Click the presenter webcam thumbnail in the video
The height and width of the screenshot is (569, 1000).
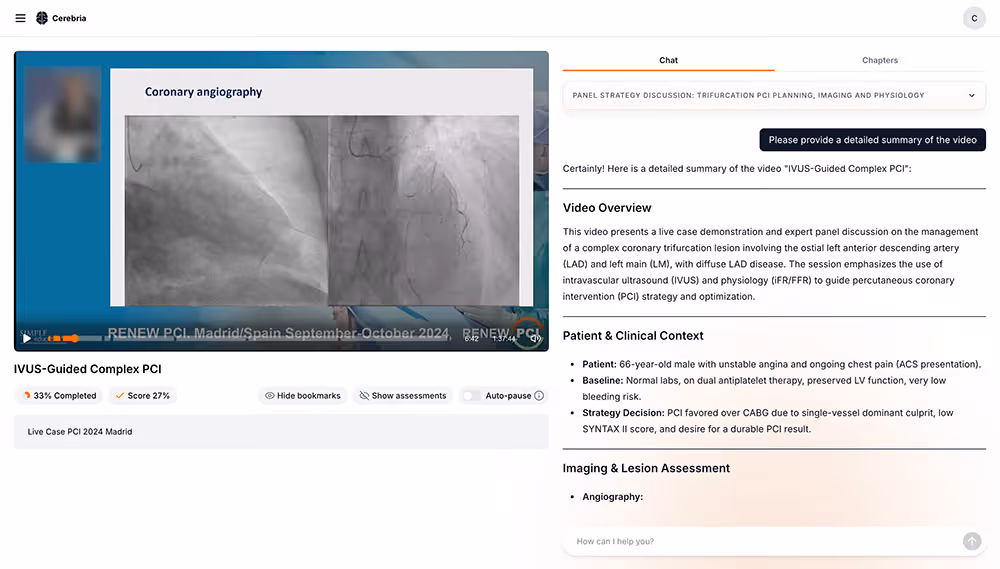coord(62,114)
